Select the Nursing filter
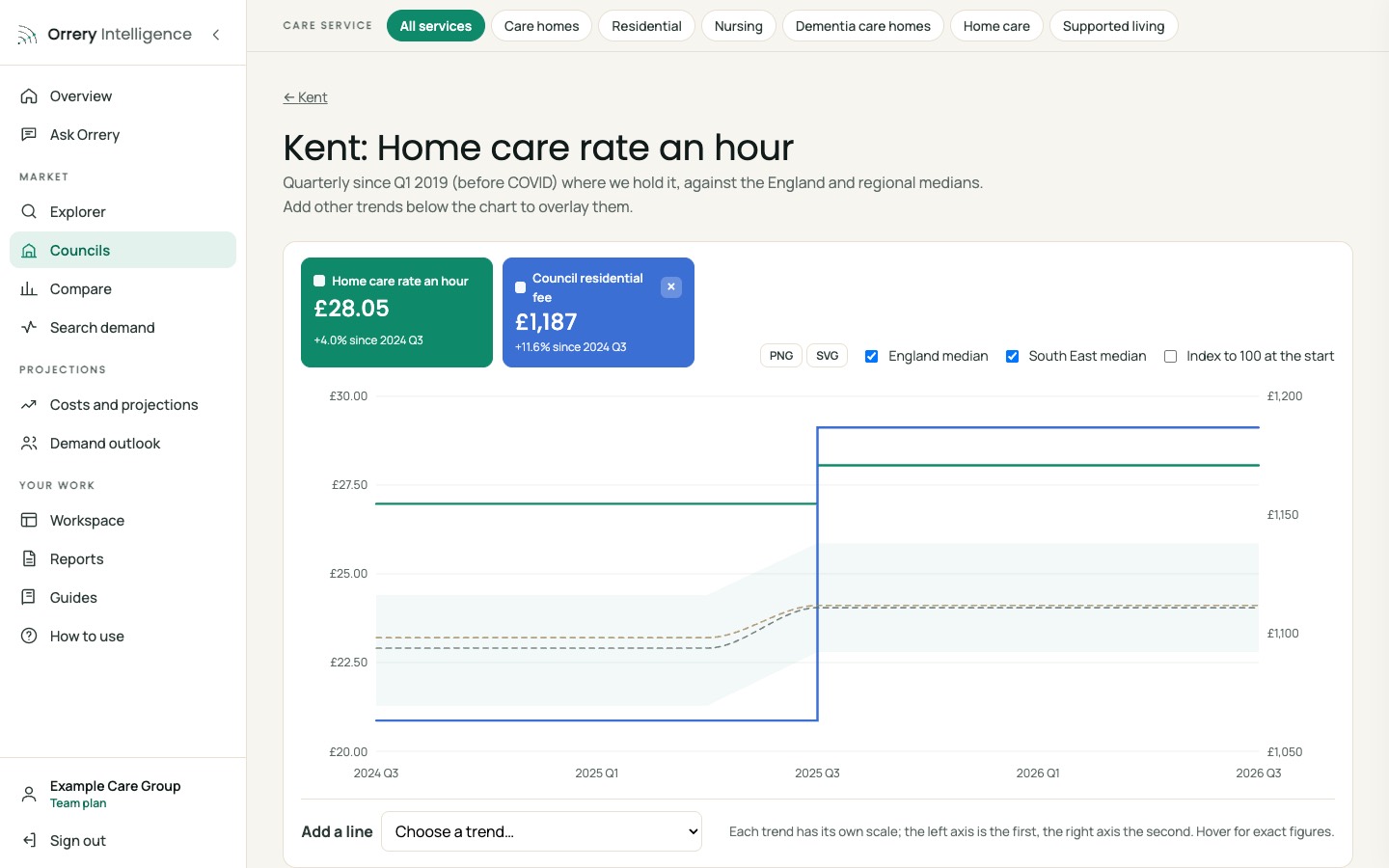Image resolution: width=1389 pixels, height=868 pixels. coord(739,26)
